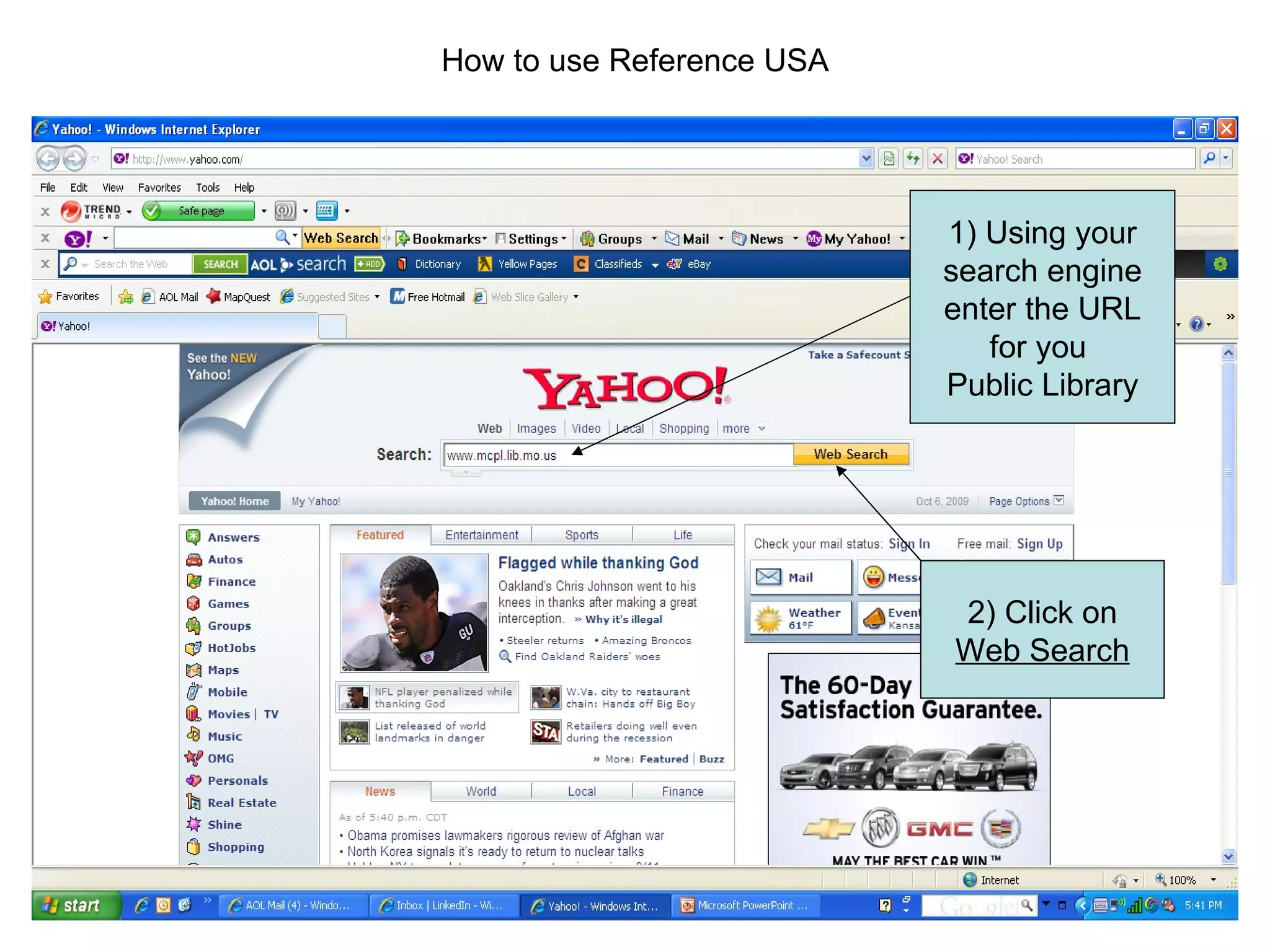This screenshot has height=952, width=1270.
Task: Expand the Suggested Sites dropdown
Action: [377, 297]
